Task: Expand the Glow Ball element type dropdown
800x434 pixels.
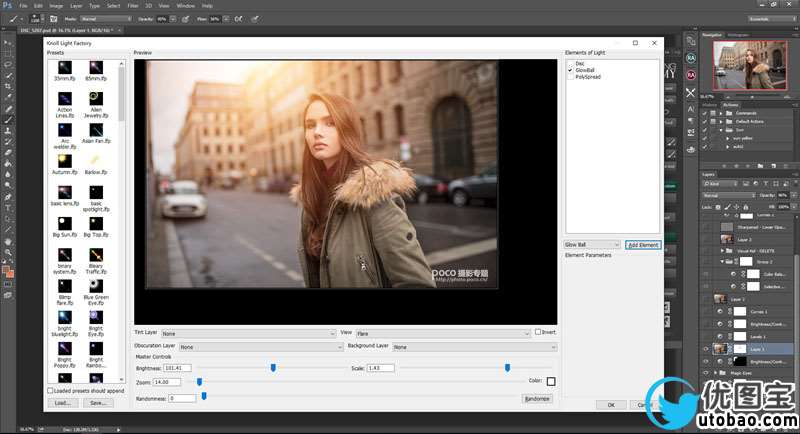Action: tap(592, 245)
